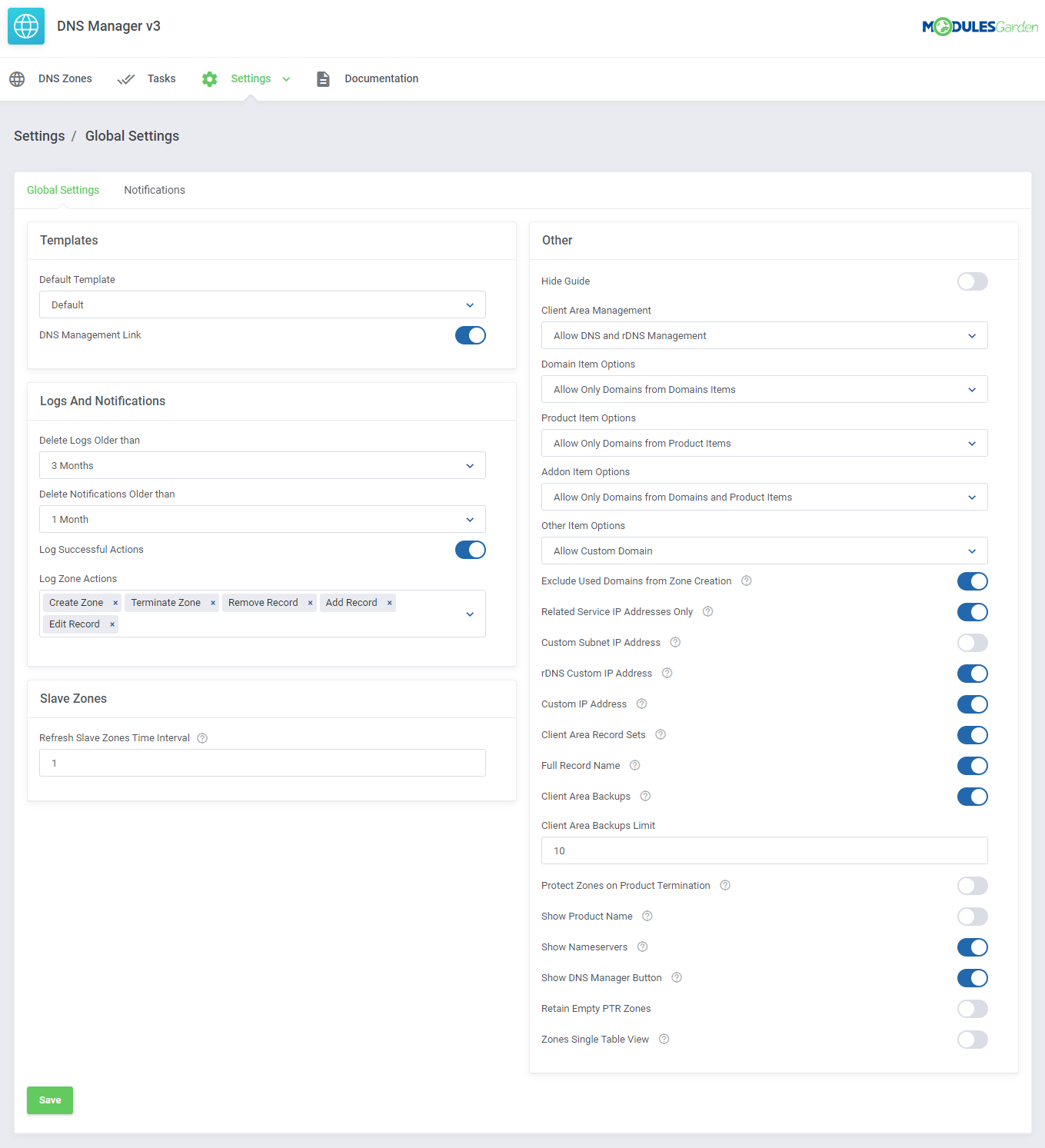Open Domain Item Options dropdown
Screen dimensions: 1045x1148
[x=764, y=389]
